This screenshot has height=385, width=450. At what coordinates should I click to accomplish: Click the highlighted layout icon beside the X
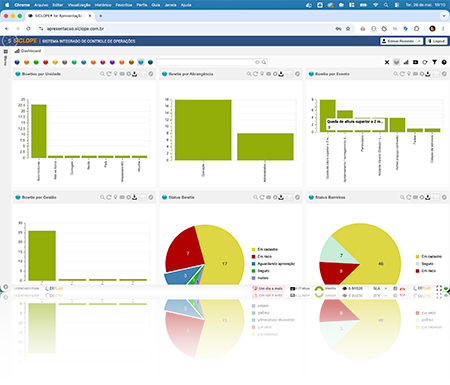click(x=396, y=62)
